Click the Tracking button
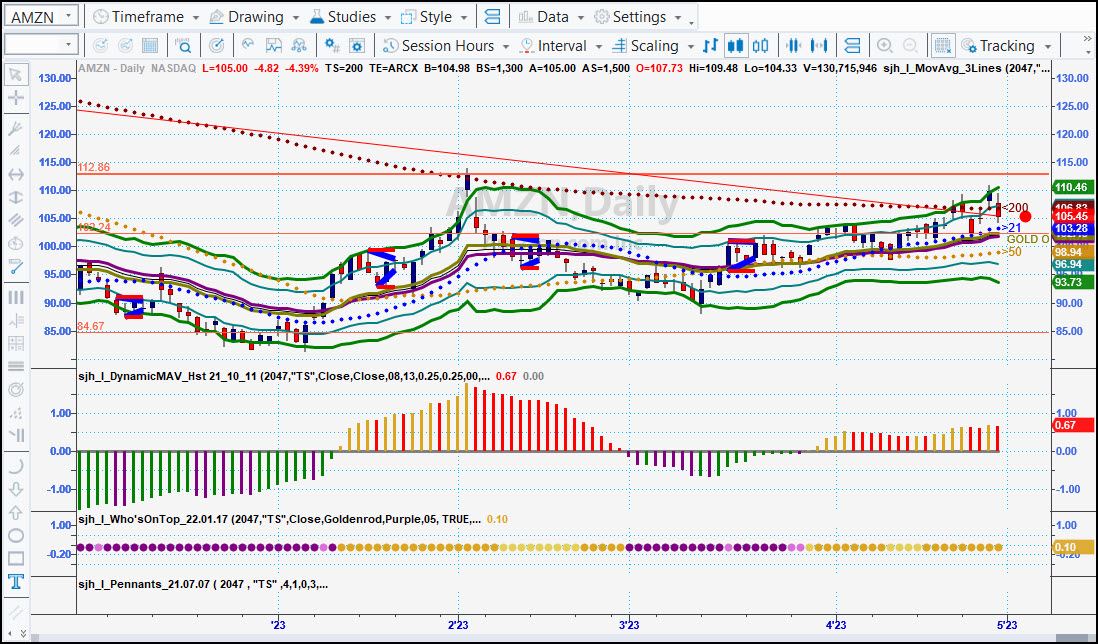 pyautogui.click(x=998, y=46)
